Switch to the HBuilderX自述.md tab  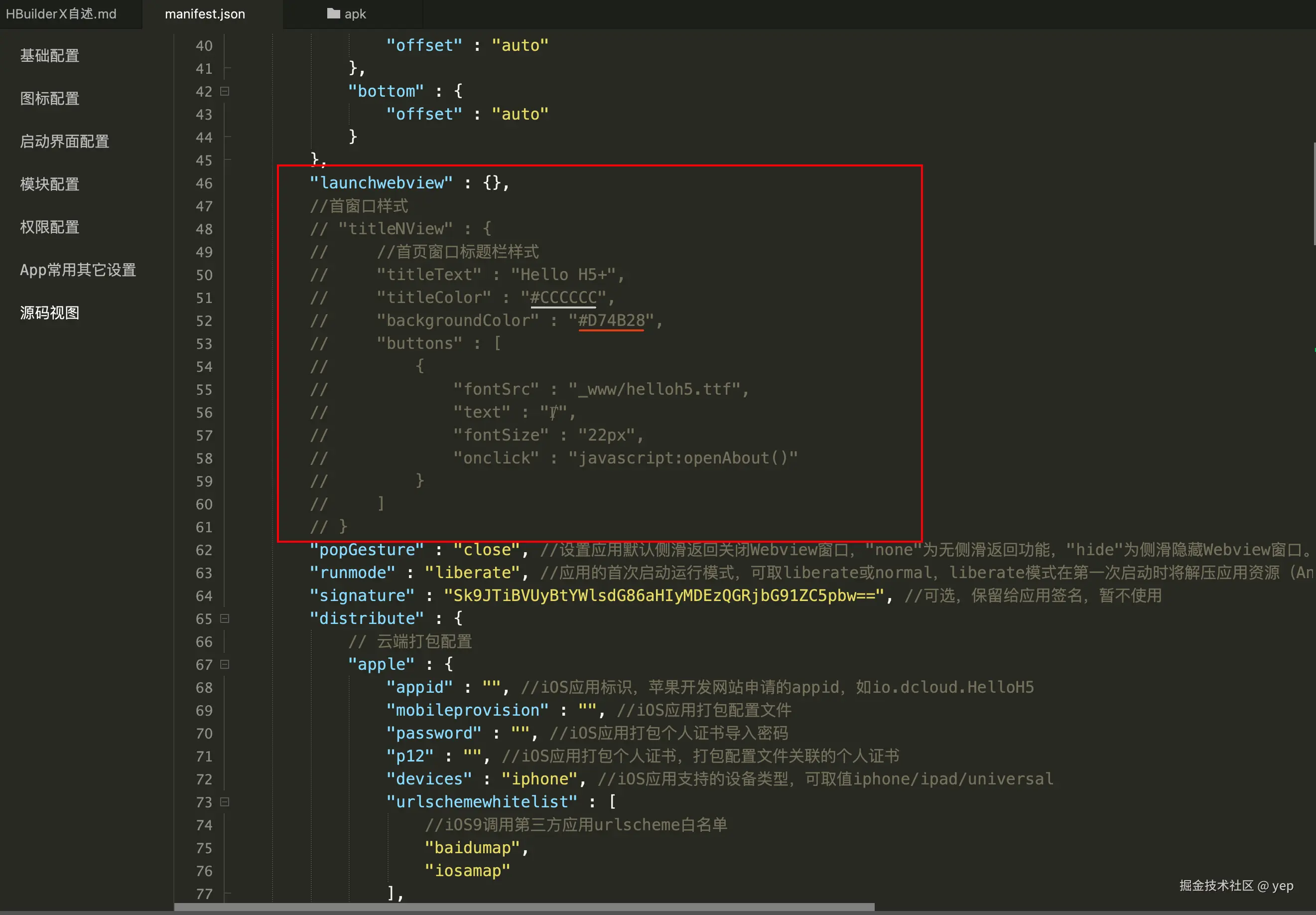coord(61,14)
